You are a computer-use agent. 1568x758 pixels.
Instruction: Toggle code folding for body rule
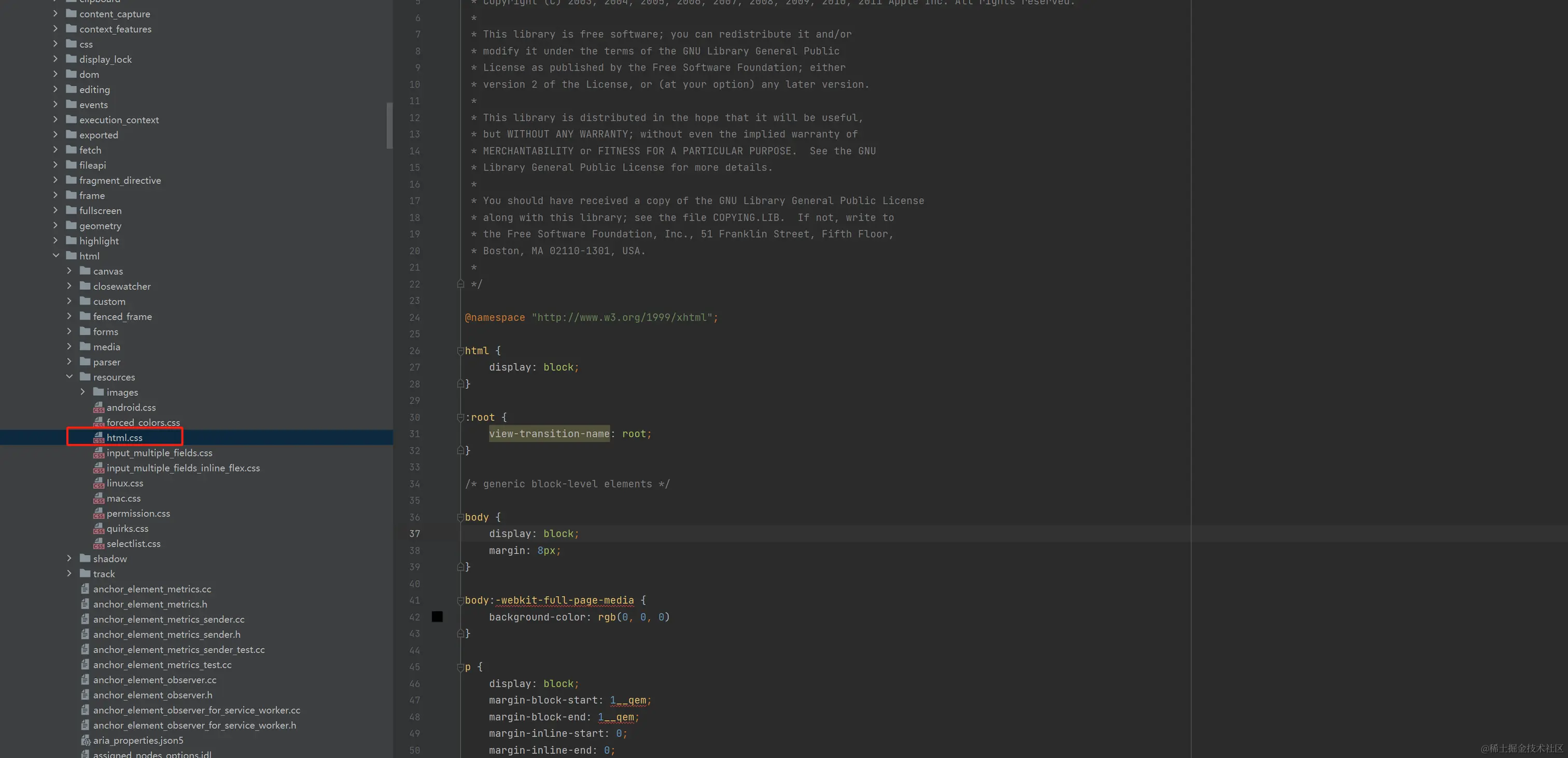click(x=461, y=517)
